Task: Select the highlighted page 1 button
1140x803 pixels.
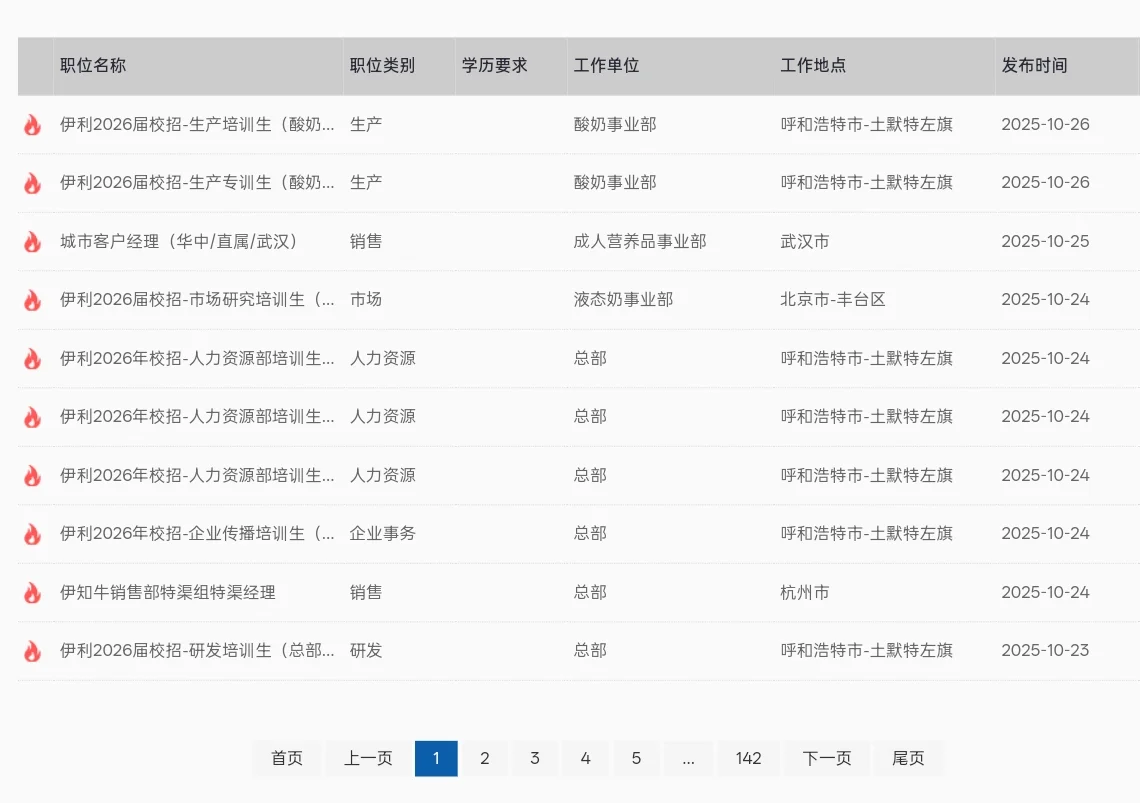Action: click(x=436, y=759)
